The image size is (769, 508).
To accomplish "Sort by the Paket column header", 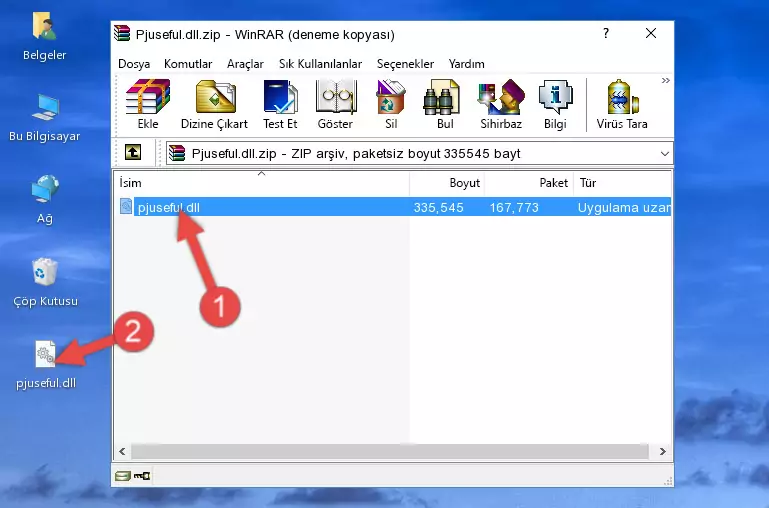I will 529,183.
